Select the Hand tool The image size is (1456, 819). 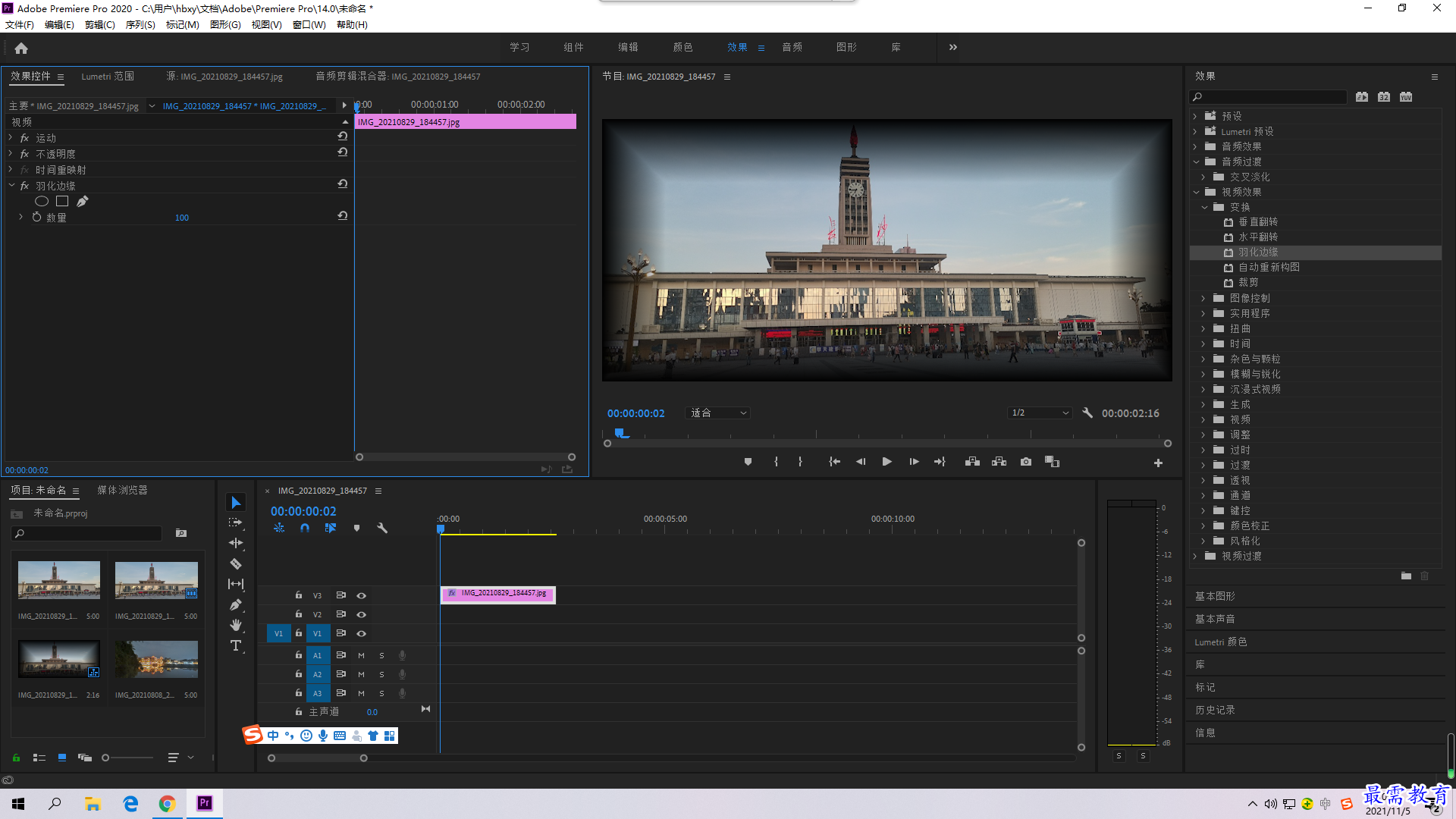click(x=236, y=625)
